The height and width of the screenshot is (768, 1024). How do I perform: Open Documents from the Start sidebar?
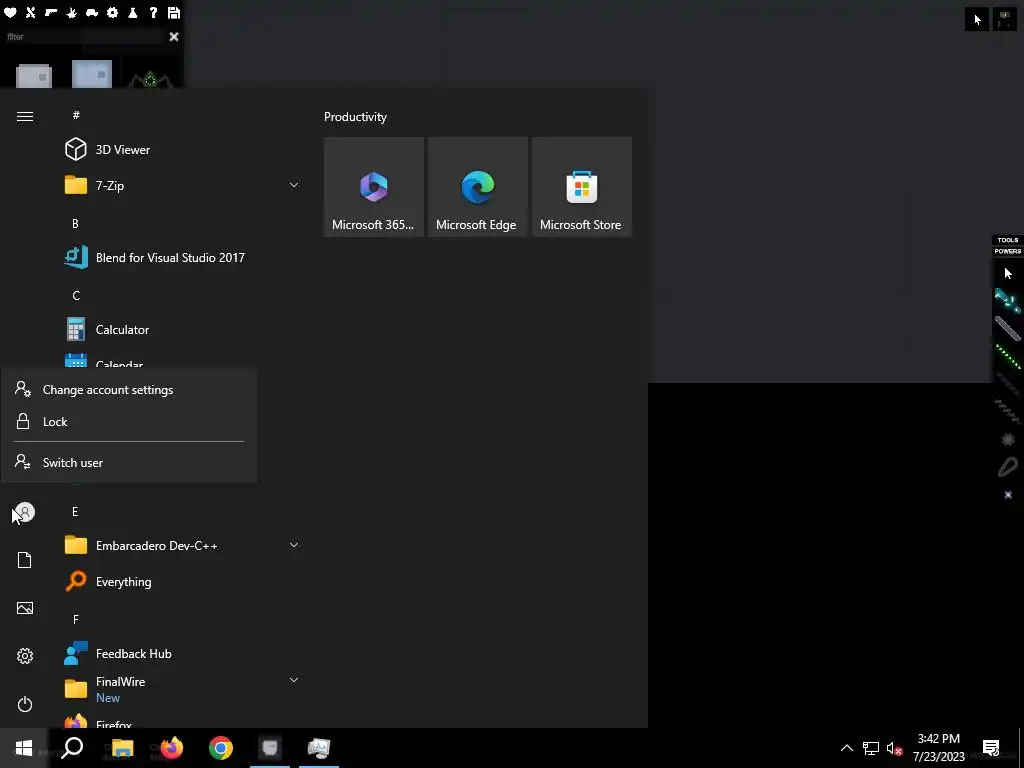(25, 560)
